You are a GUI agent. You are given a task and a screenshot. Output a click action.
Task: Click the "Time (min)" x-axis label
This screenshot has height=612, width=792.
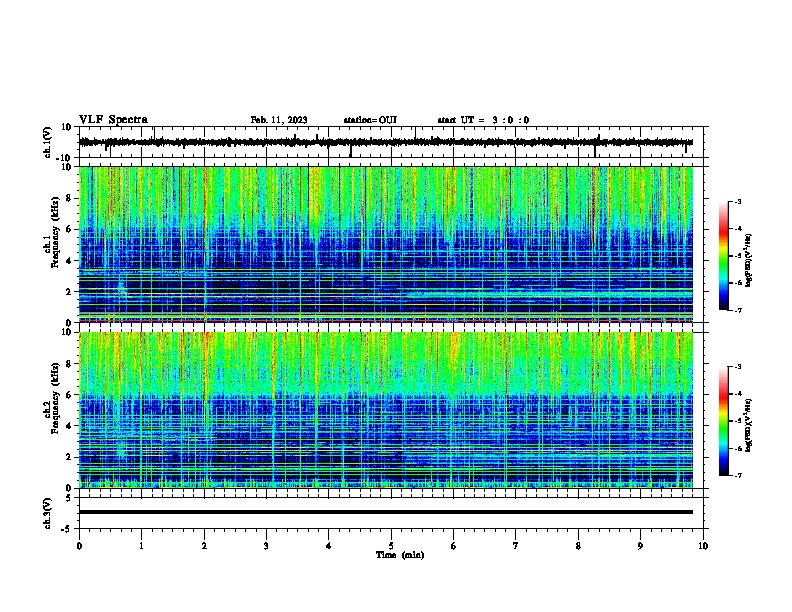(400, 555)
